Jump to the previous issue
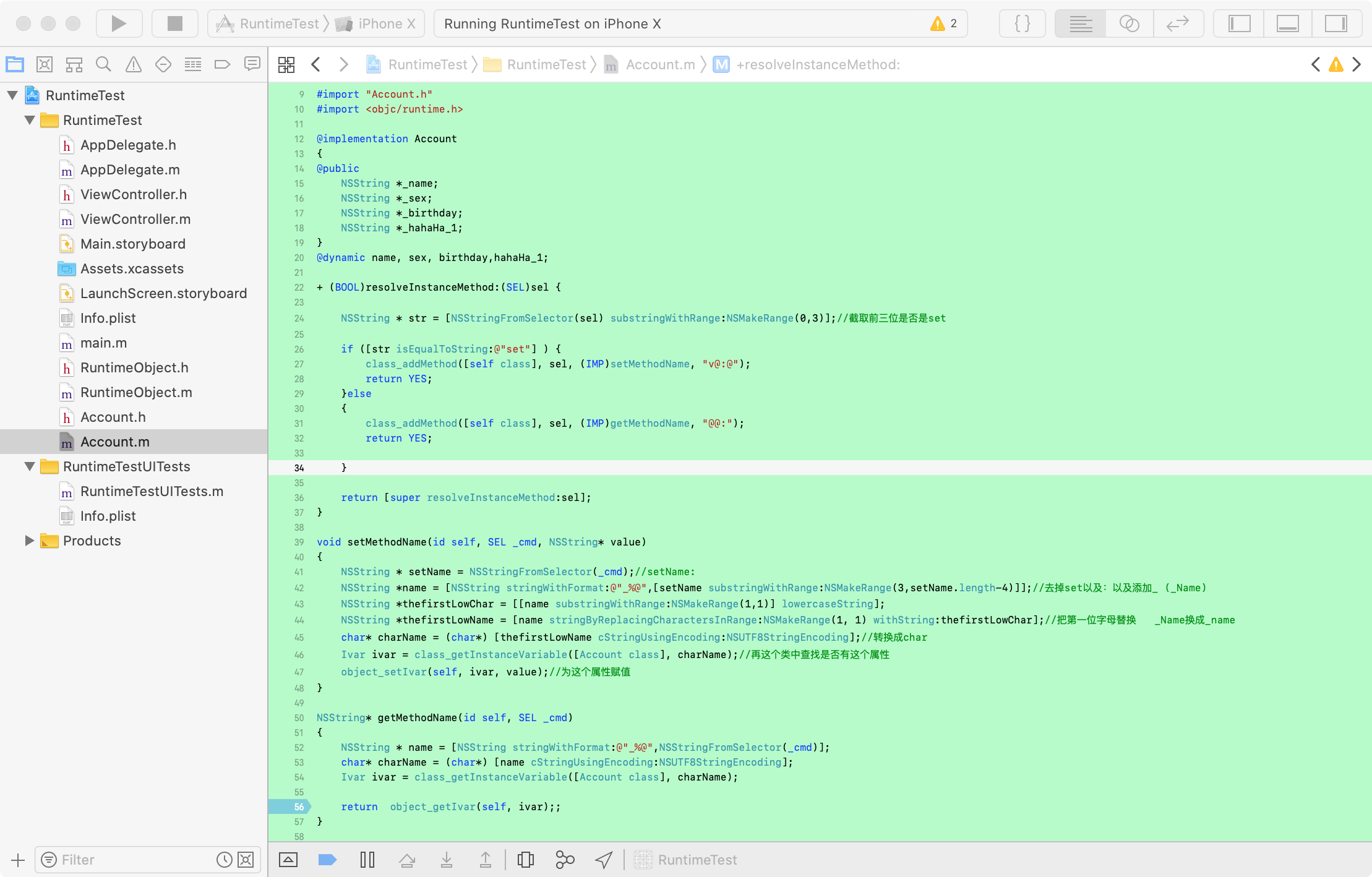 click(1316, 64)
